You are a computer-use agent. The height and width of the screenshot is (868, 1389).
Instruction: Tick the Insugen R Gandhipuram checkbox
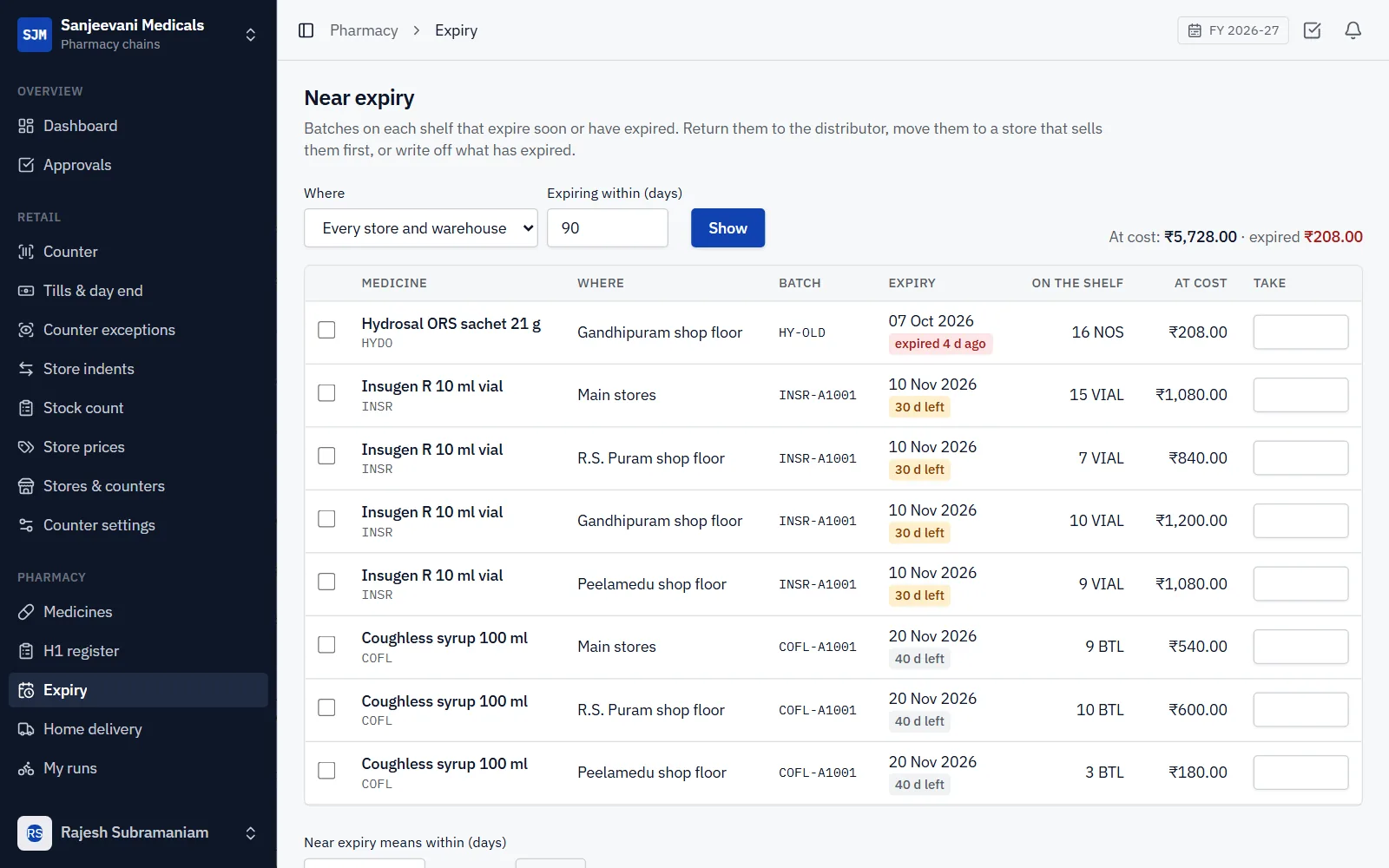pos(326,519)
